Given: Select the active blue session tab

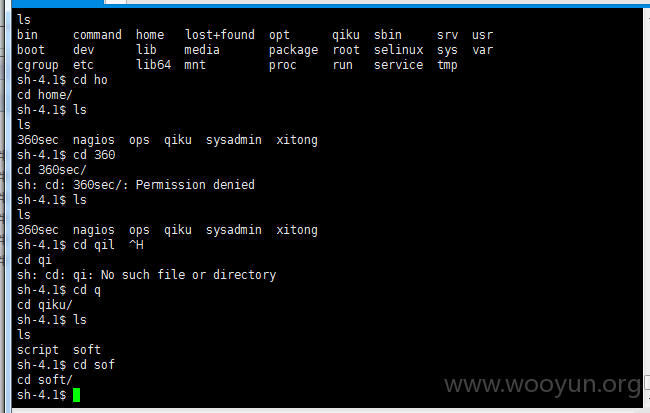Looking at the screenshot, I should click(57, 2).
